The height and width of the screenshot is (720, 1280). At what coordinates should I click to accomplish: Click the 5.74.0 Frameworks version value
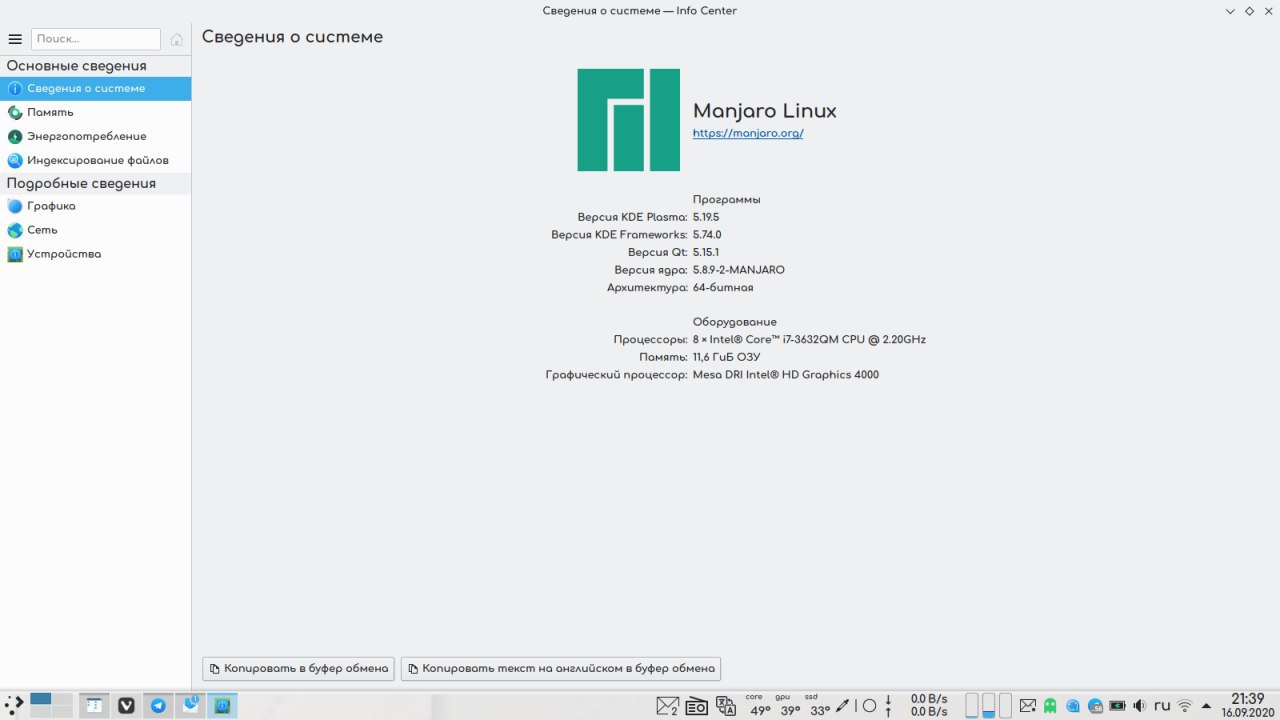[x=707, y=235]
